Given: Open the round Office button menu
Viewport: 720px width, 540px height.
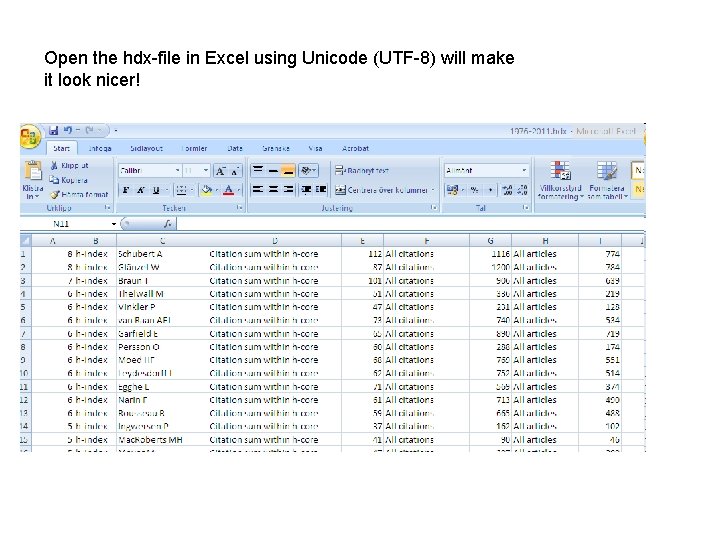Looking at the screenshot, I should pos(30,137).
